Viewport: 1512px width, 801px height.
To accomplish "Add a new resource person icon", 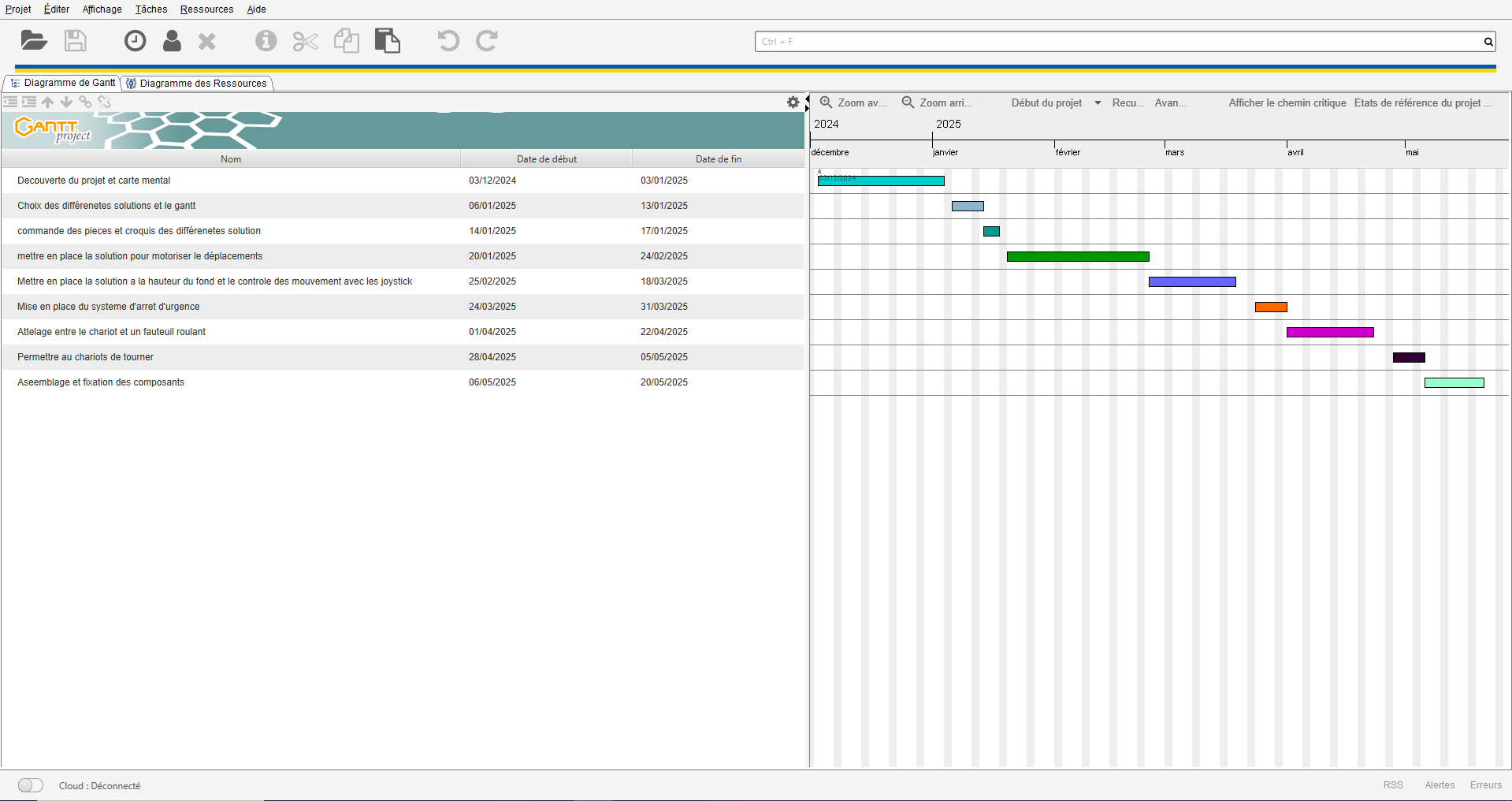I will pyautogui.click(x=172, y=41).
